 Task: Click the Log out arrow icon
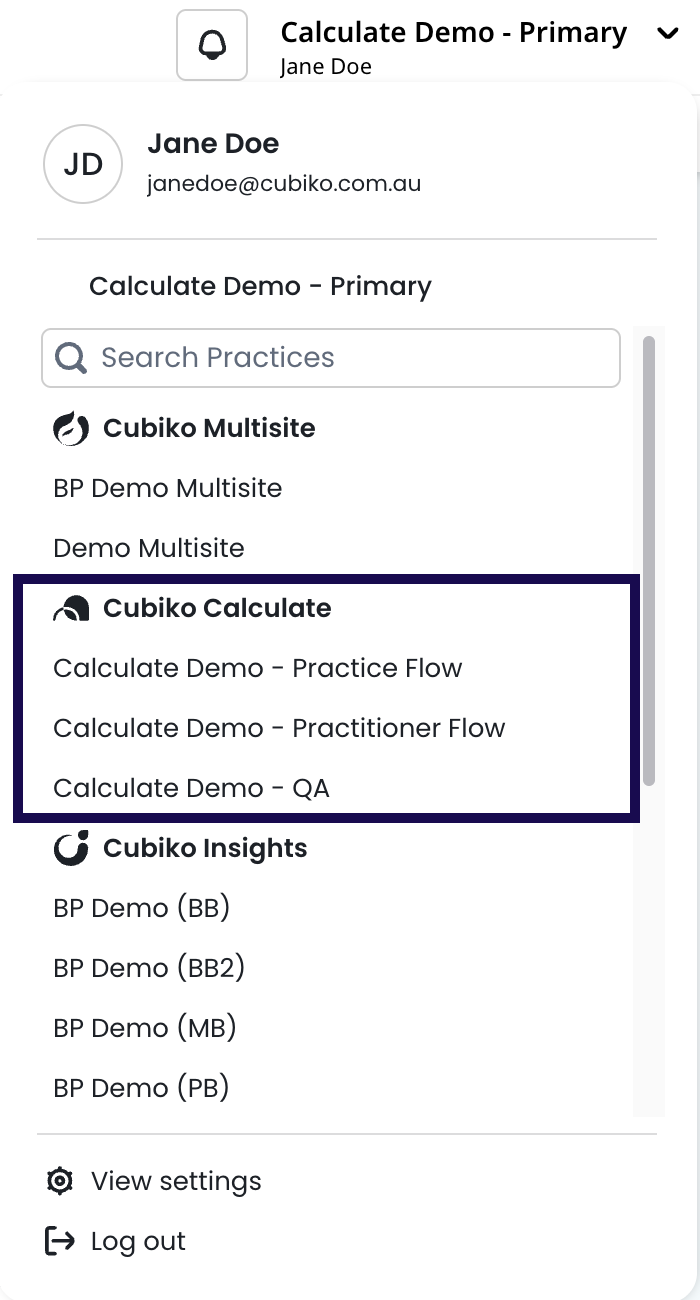(x=60, y=1241)
